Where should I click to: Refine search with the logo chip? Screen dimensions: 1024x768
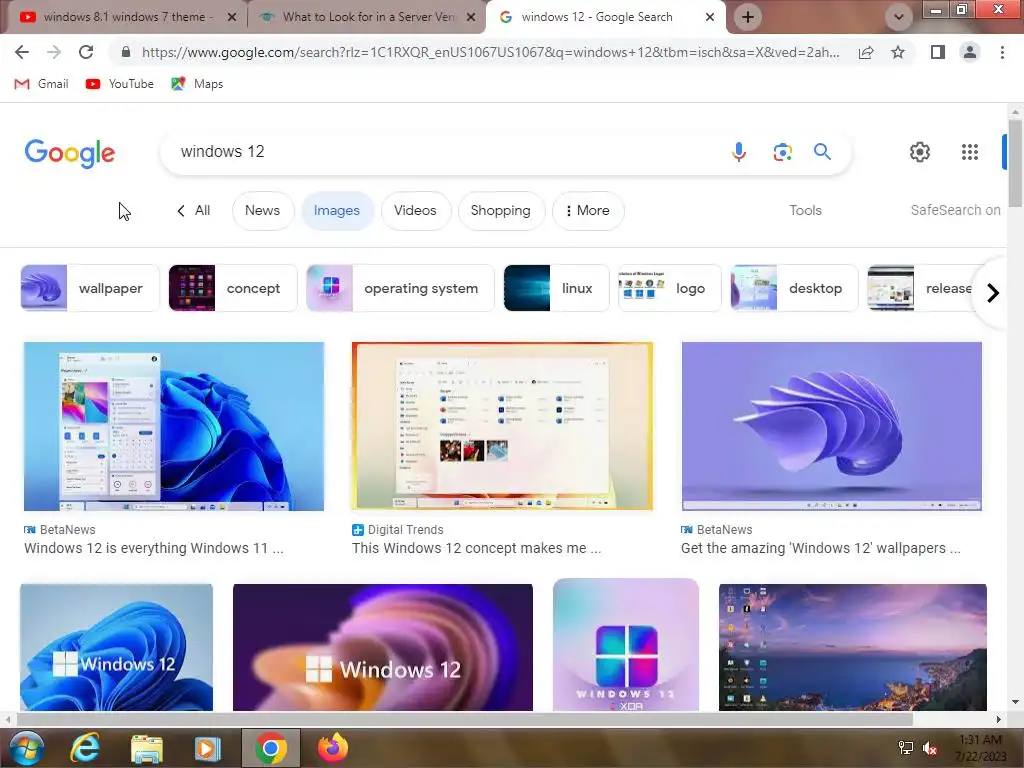point(669,288)
